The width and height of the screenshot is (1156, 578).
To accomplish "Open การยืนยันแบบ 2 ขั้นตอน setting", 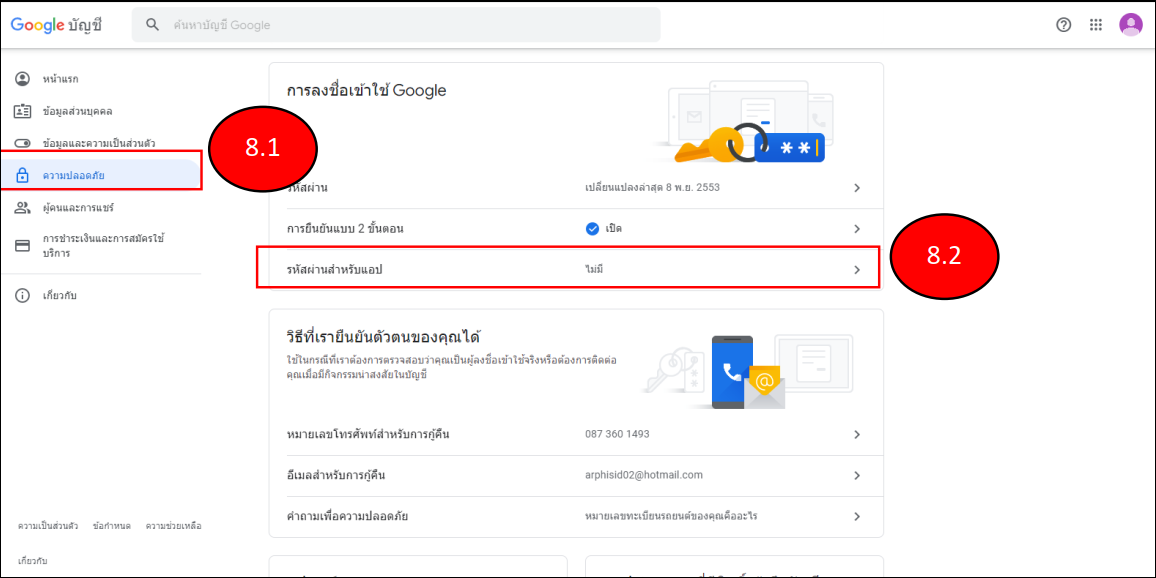I will click(x=576, y=229).
